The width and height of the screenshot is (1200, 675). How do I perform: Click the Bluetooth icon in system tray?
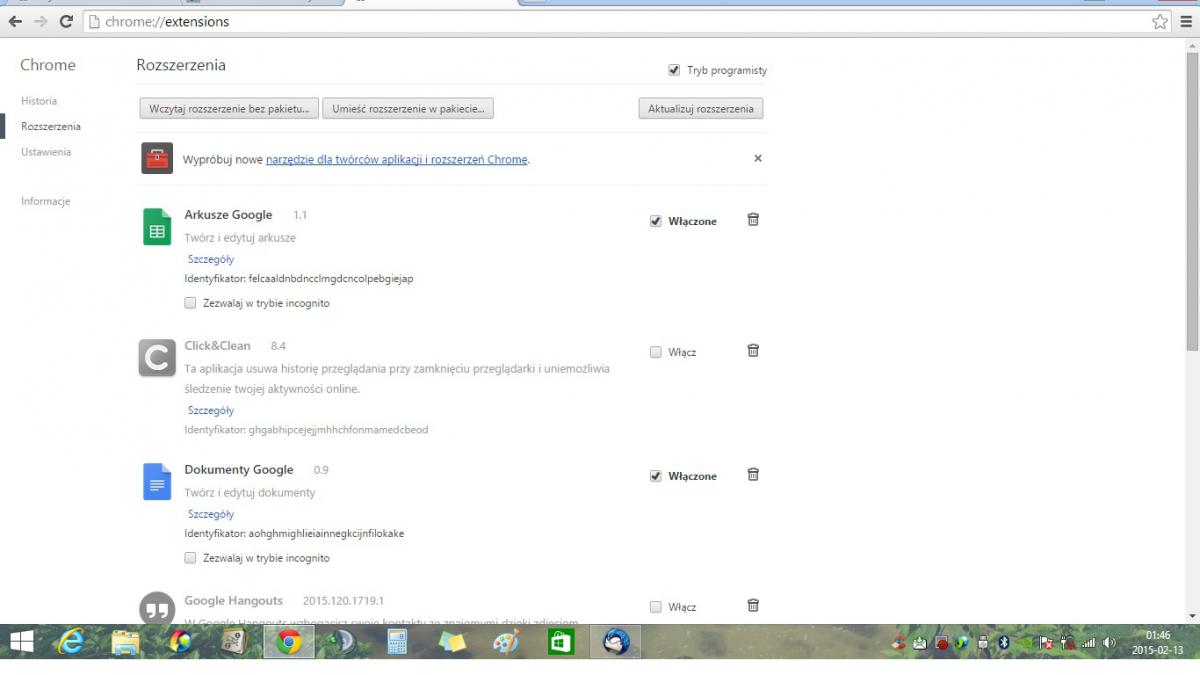coord(1004,642)
